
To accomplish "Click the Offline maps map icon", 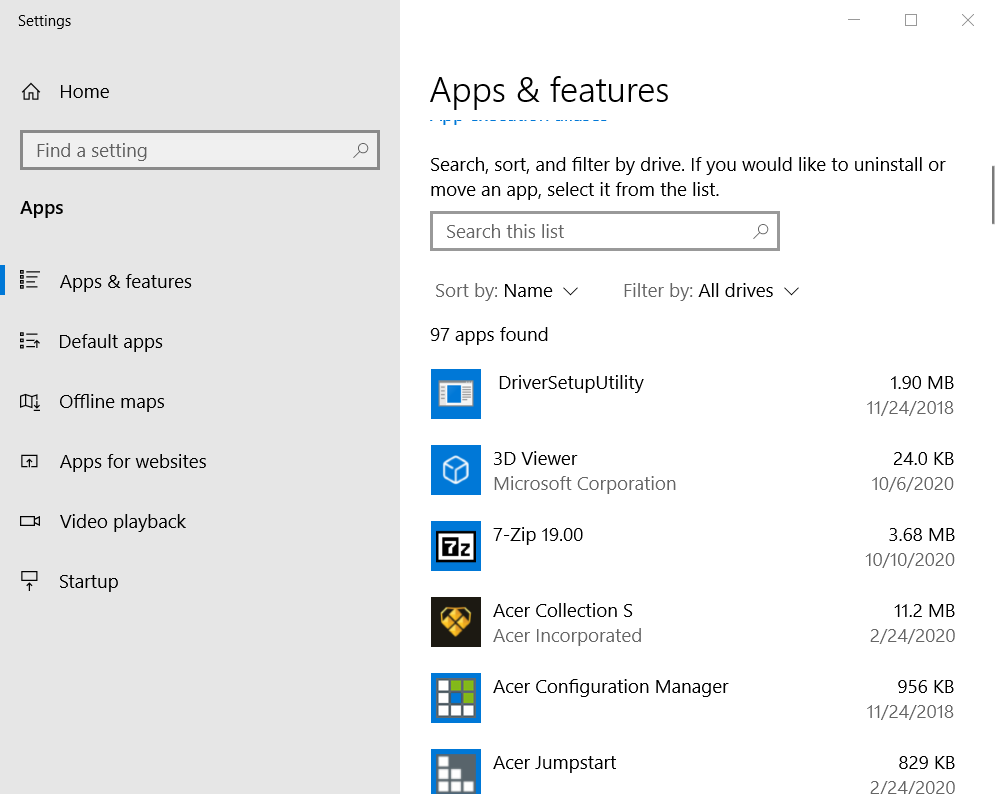I will [x=29, y=401].
